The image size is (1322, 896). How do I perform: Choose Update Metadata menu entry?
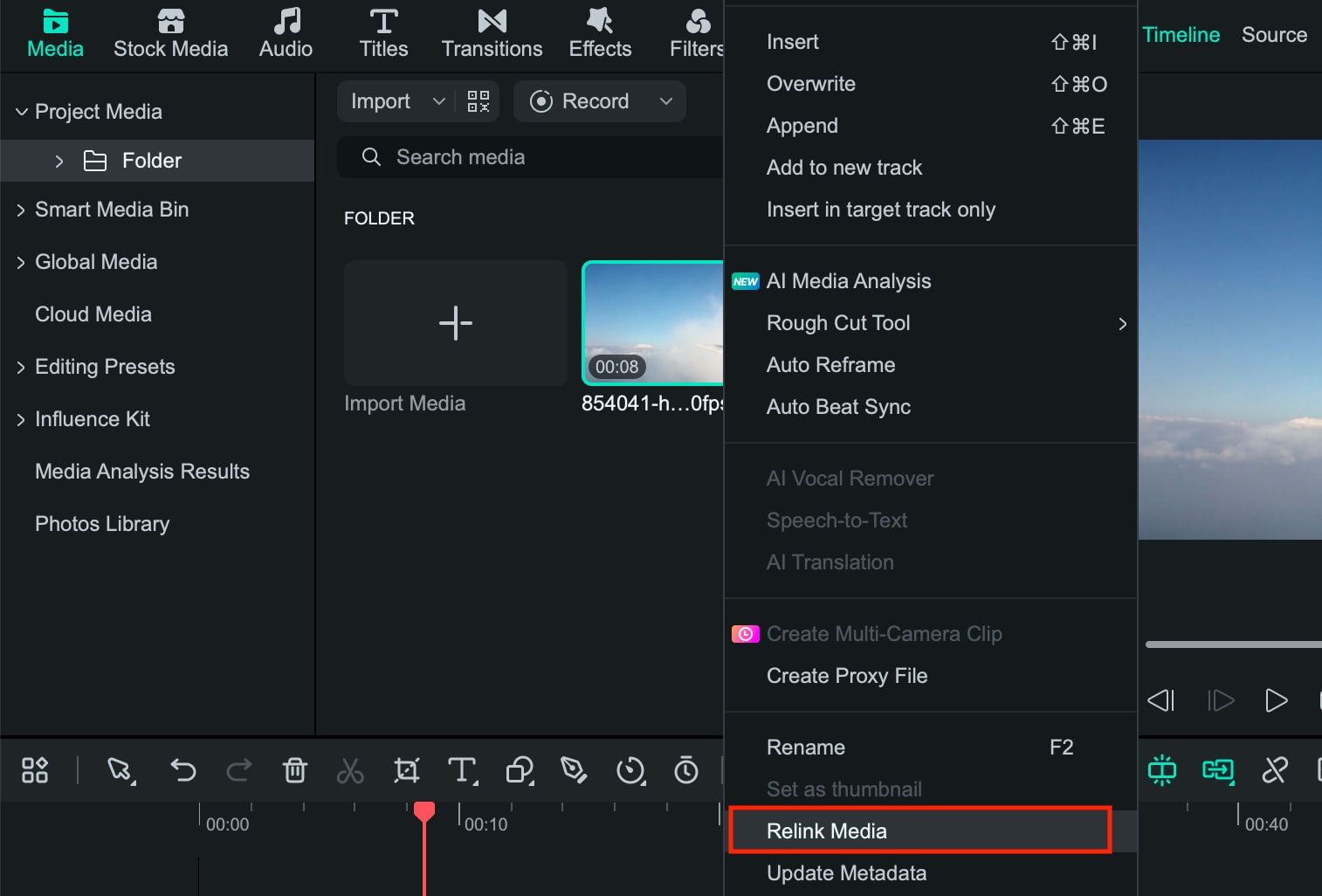931,873
